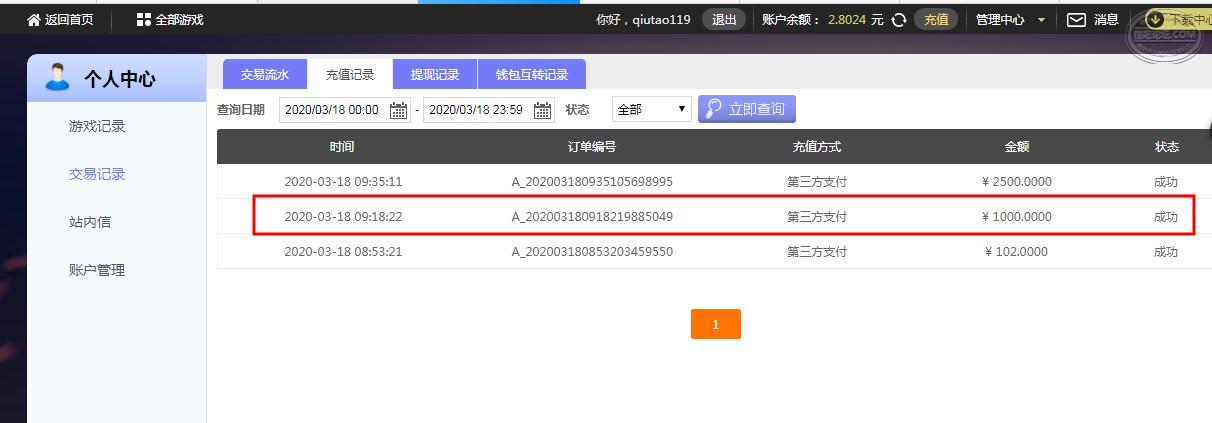Open 账户管理 in the sidebar
Screen dimensions: 1212x423
pos(97,270)
